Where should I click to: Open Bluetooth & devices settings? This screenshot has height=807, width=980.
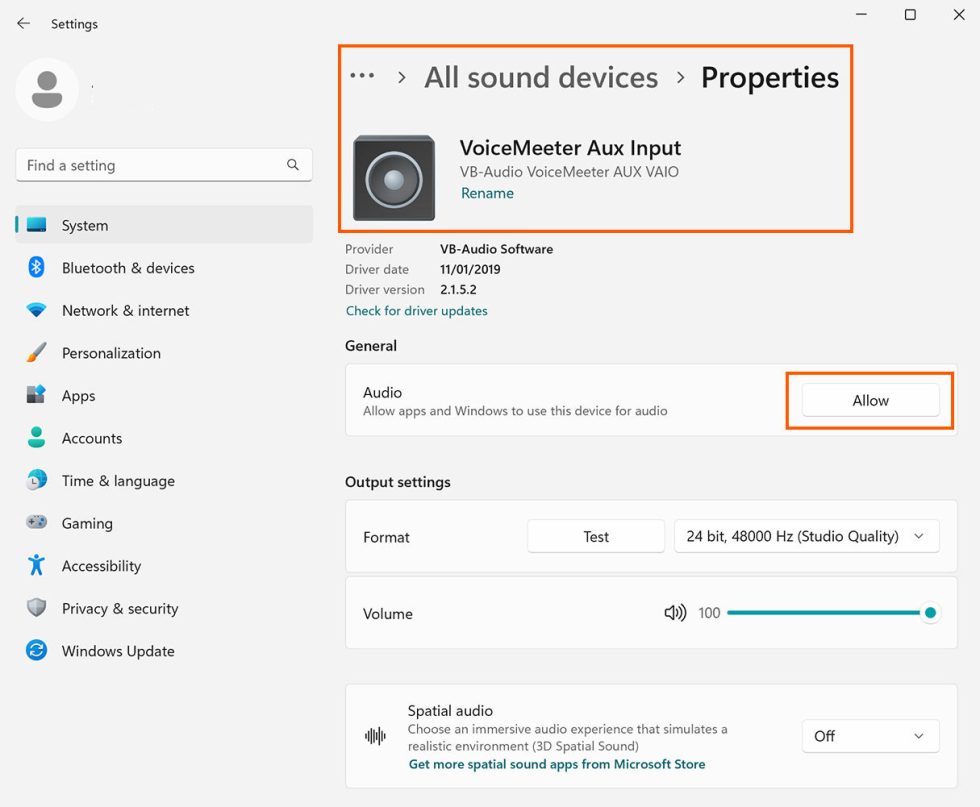tap(130, 268)
